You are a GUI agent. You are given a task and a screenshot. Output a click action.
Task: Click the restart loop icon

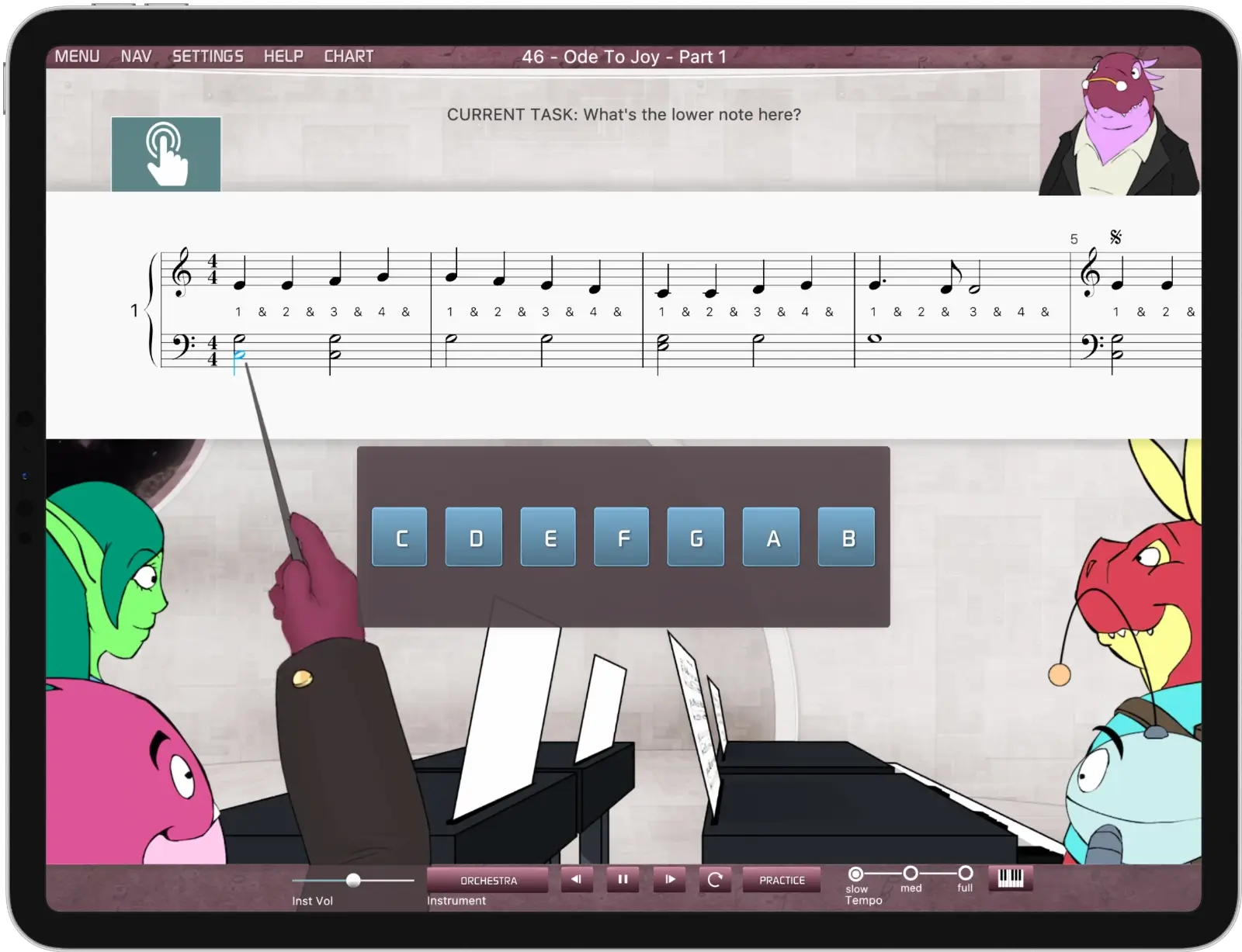(x=716, y=879)
